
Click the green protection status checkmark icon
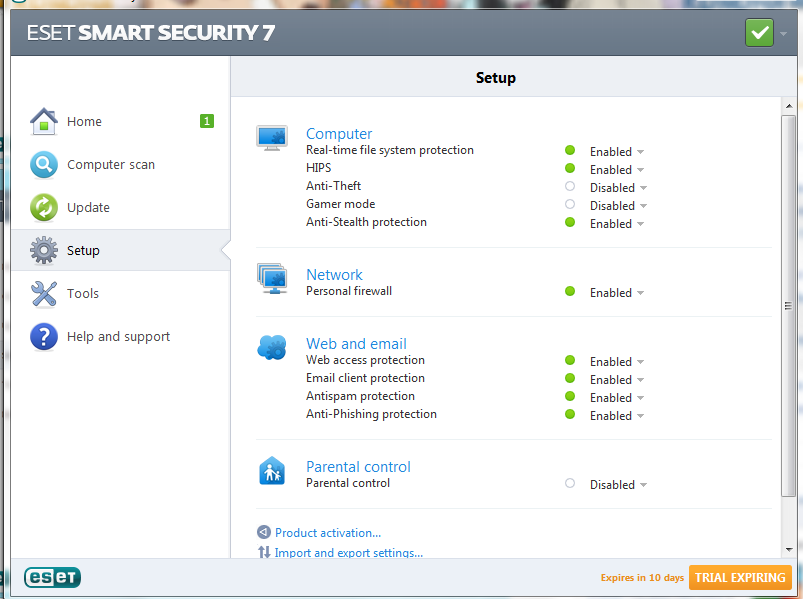[759, 33]
